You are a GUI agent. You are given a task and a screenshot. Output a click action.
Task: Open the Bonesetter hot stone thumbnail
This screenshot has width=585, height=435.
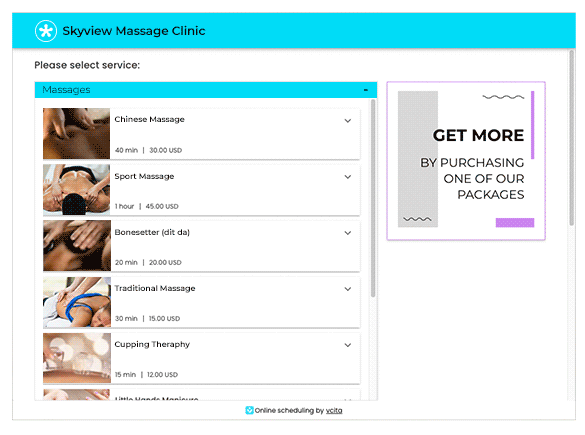77,245
